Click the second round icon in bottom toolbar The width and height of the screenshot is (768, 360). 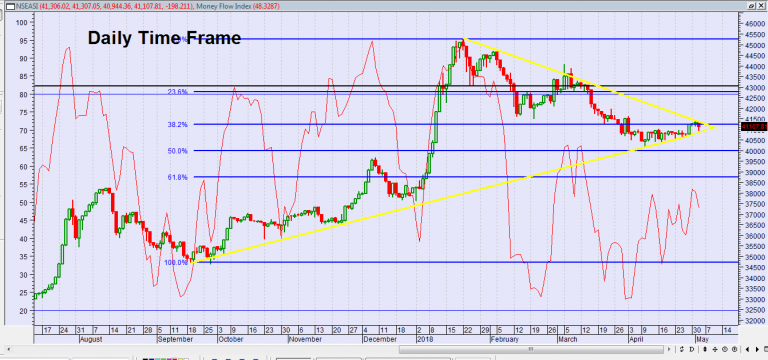734,349
